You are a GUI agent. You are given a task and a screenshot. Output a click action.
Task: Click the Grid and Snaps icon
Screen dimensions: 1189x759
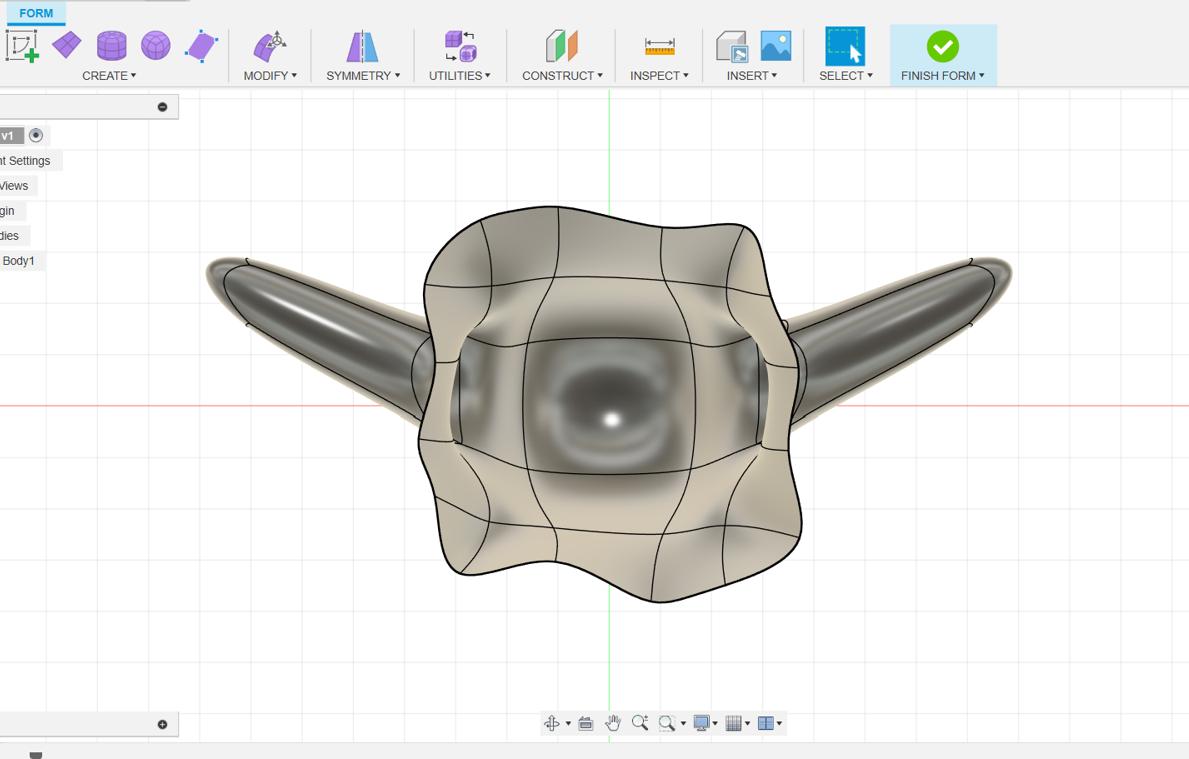tap(733, 723)
